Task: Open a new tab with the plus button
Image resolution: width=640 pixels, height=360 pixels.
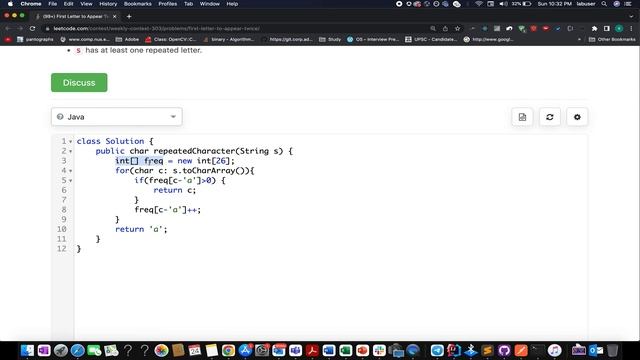Action: pyautogui.click(x=129, y=16)
